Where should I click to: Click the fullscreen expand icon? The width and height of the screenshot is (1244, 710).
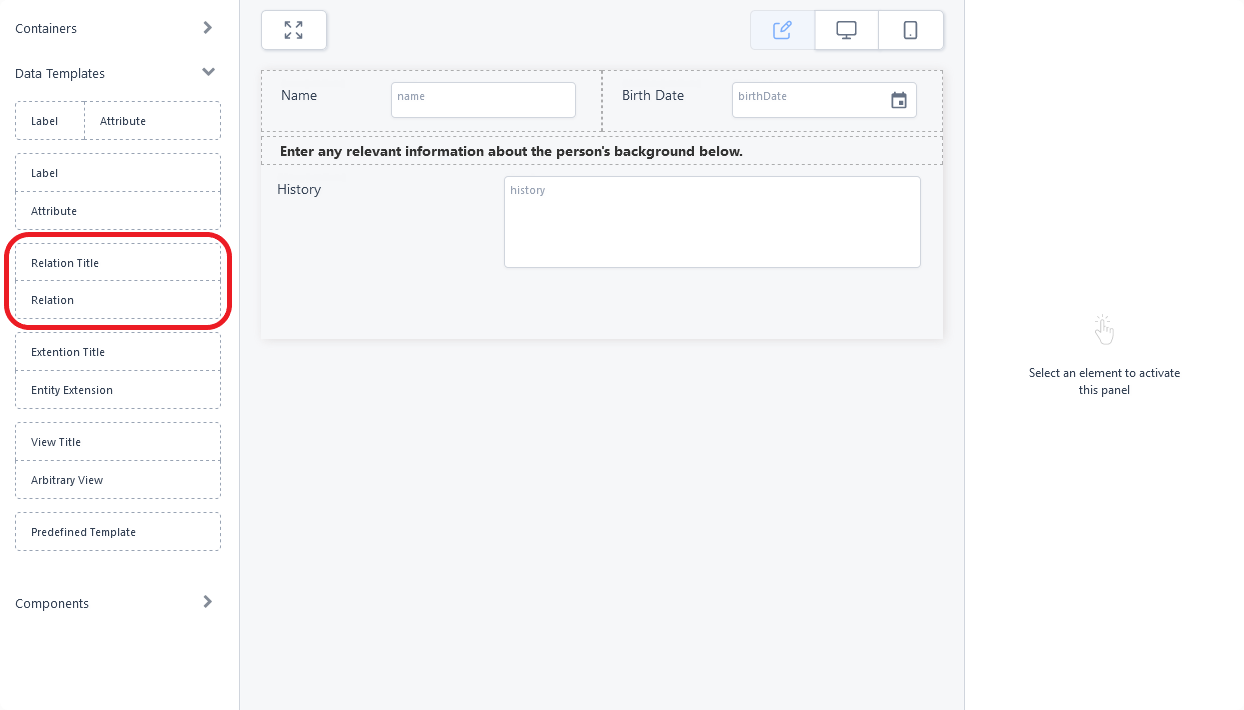pyautogui.click(x=293, y=30)
